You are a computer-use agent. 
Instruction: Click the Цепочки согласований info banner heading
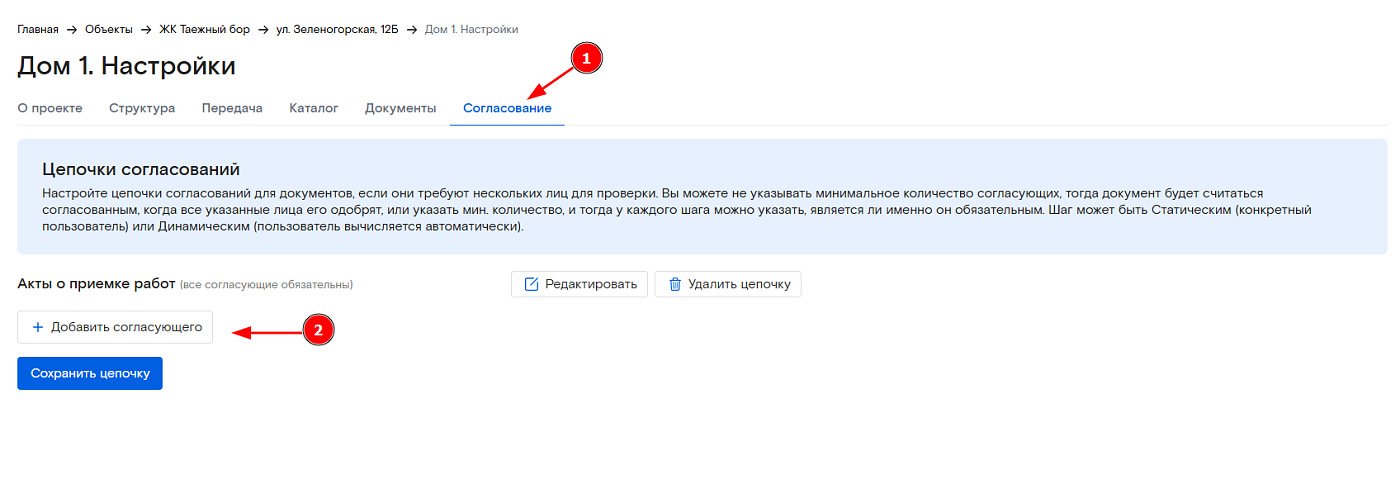(x=141, y=170)
